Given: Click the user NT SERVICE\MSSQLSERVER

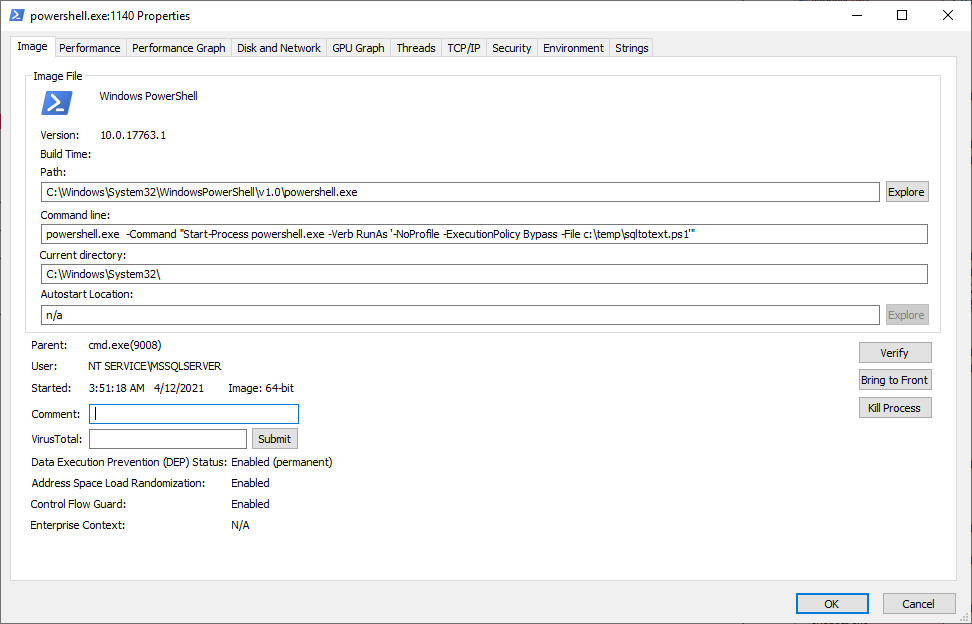Looking at the screenshot, I should [x=154, y=366].
